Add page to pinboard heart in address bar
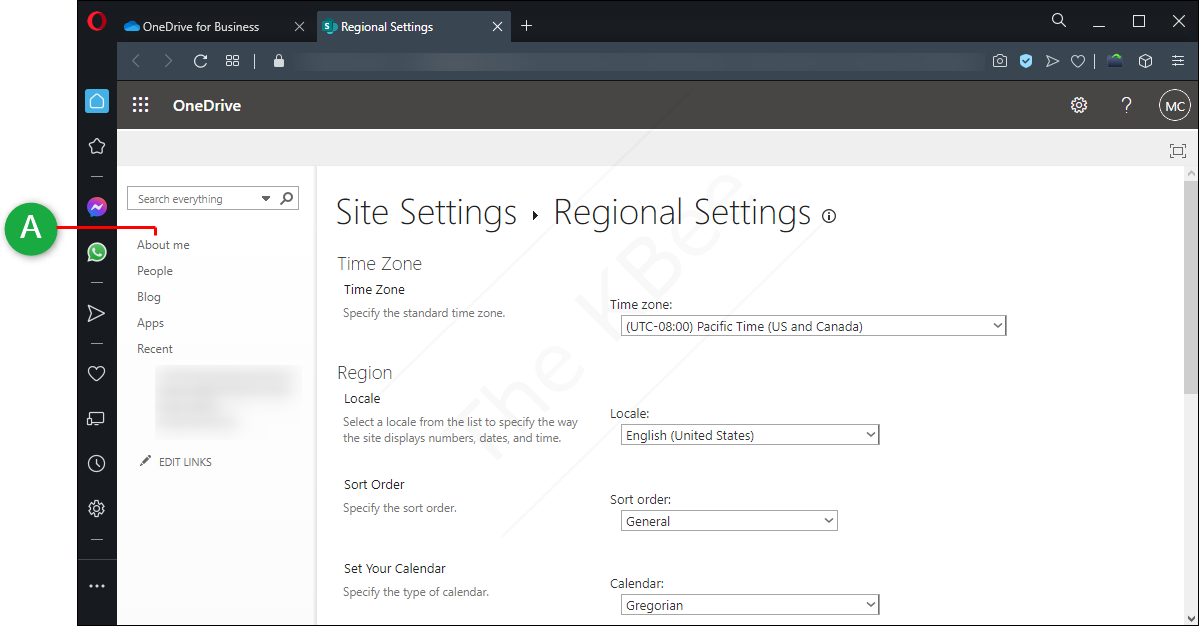1199x626 pixels. 1077,61
